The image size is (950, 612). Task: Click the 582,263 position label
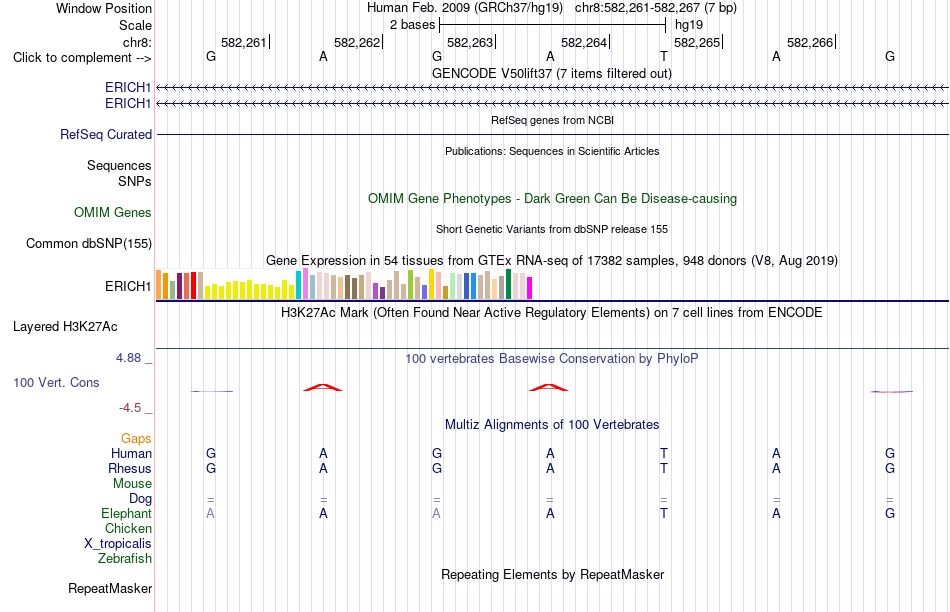pyautogui.click(x=470, y=42)
